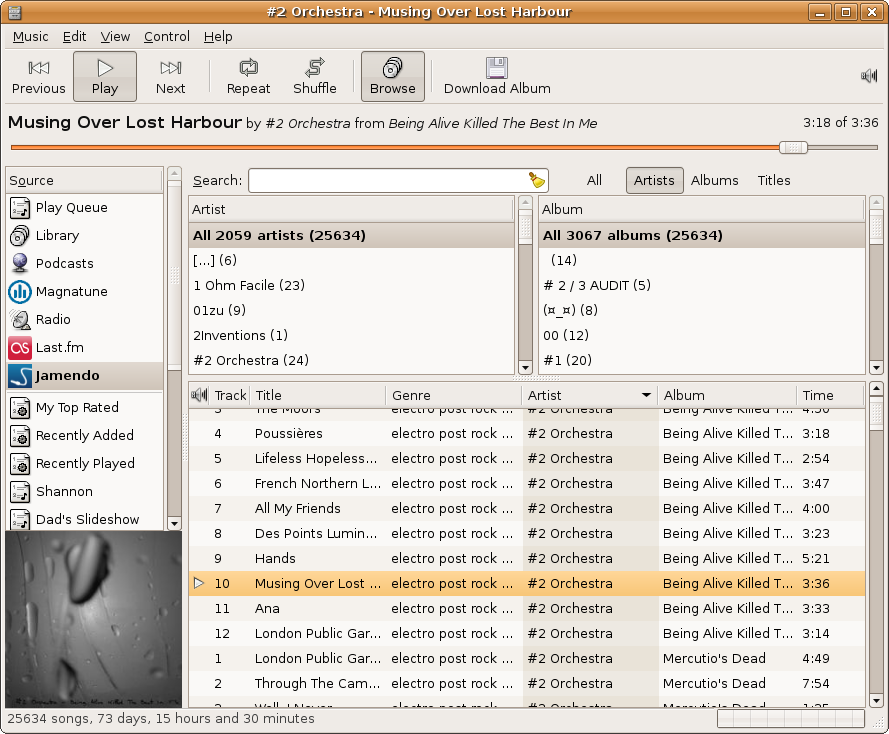Open the volume control speaker icon

click(x=869, y=76)
